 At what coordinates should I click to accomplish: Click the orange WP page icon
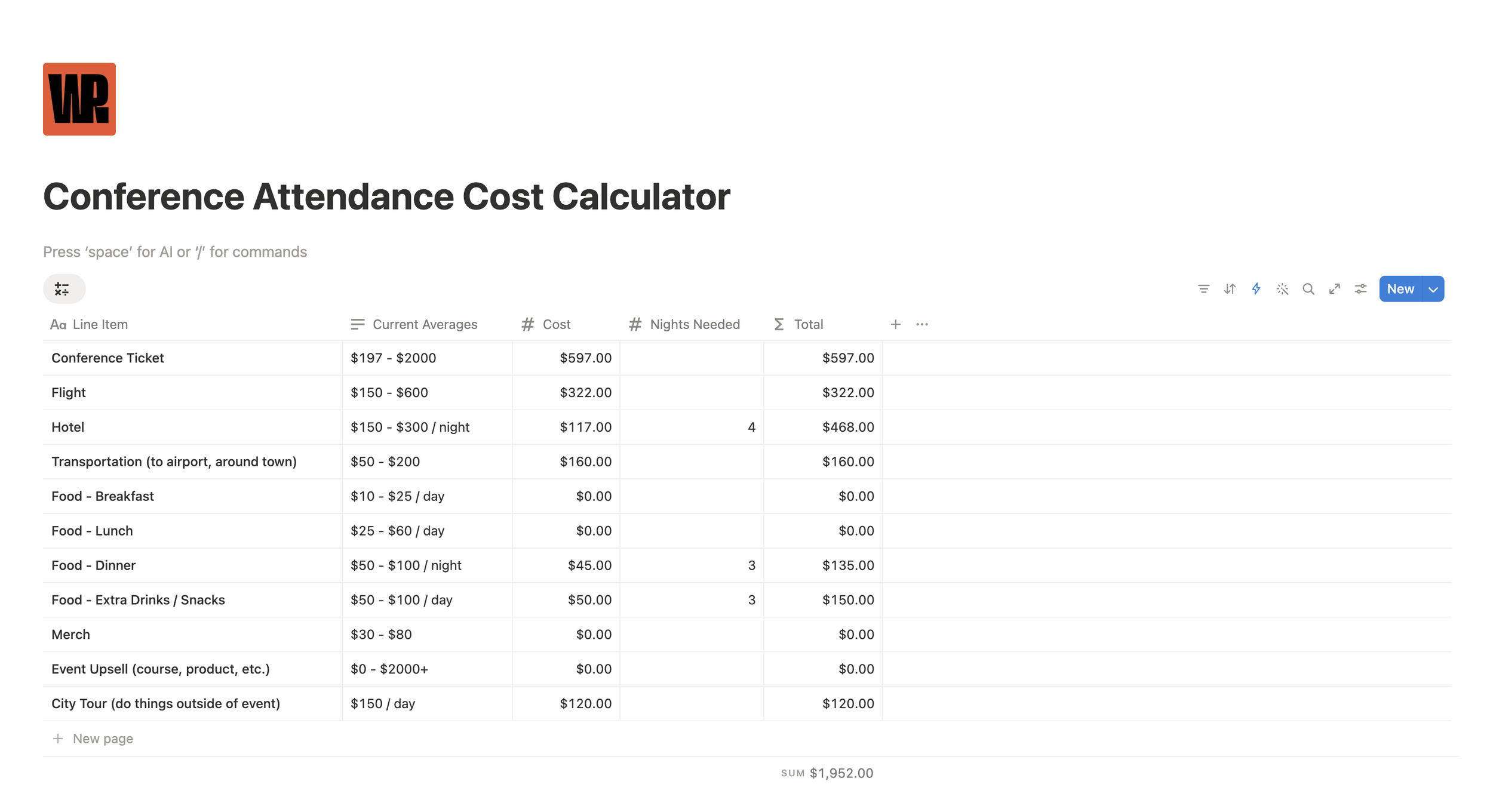pyautogui.click(x=79, y=99)
